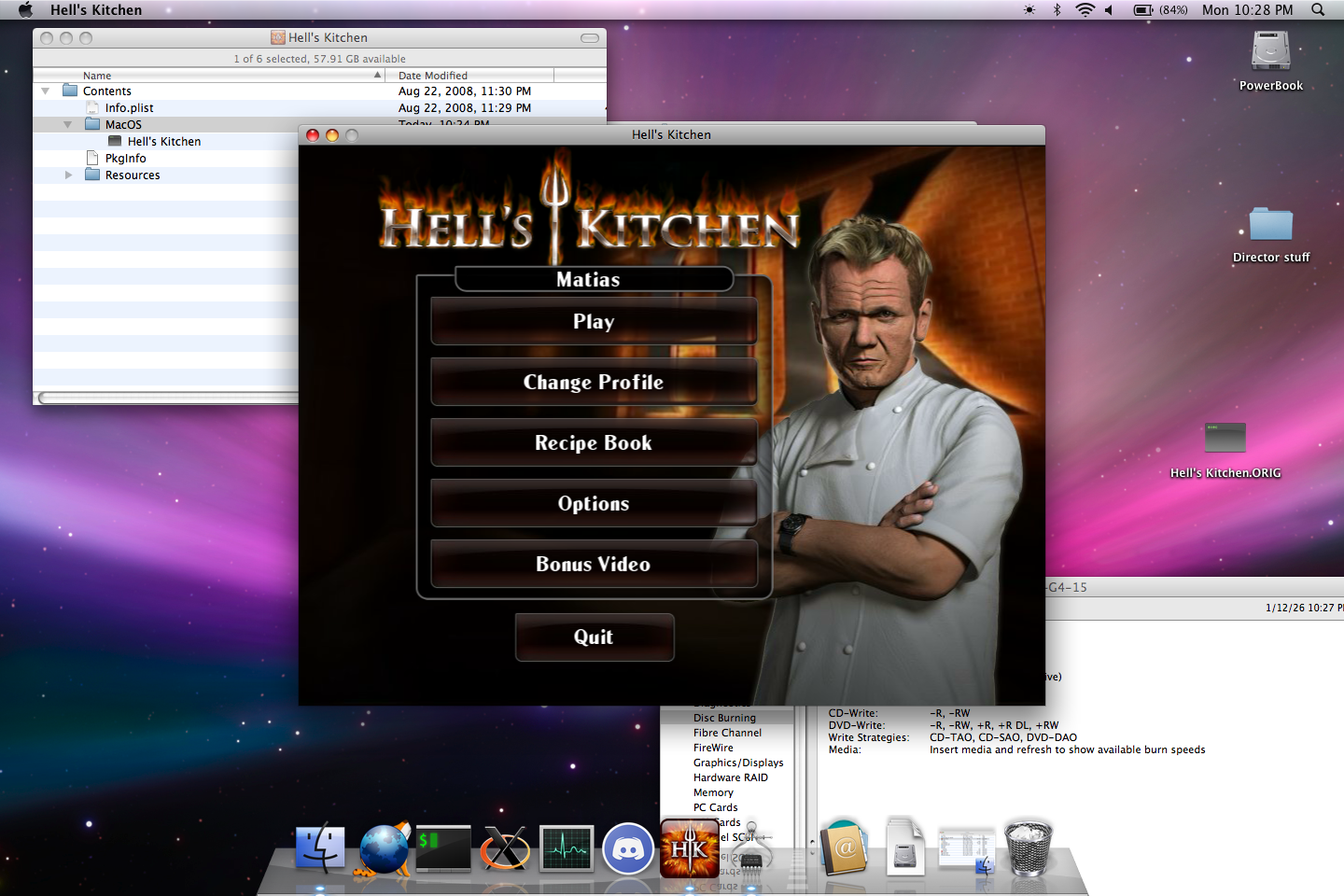Open the game Options
This screenshot has width=1344, height=896.
click(x=594, y=503)
